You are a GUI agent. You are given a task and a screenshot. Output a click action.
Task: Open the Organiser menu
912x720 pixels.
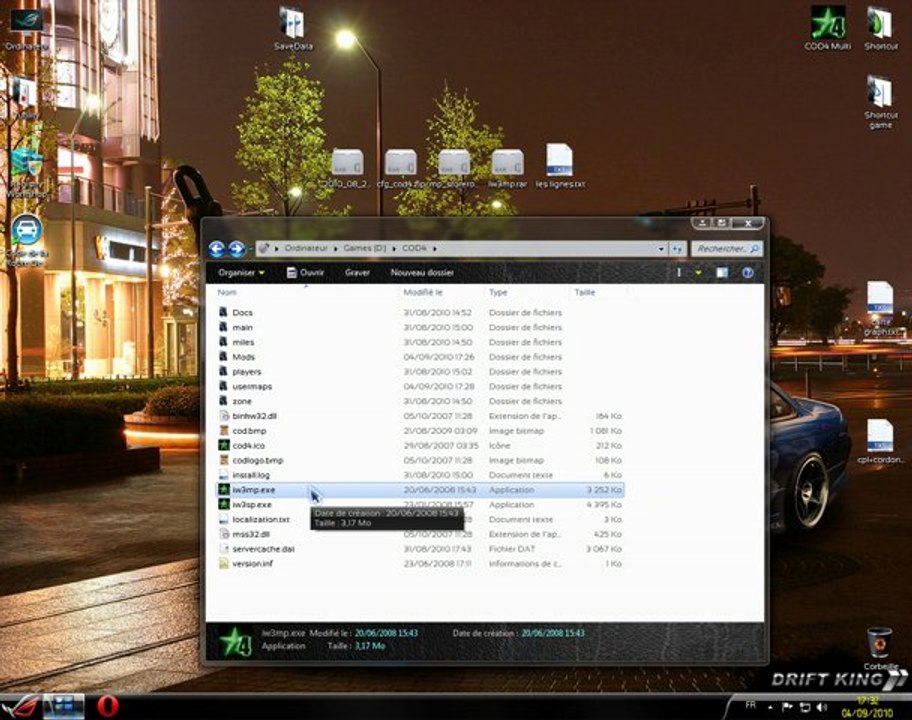tap(241, 273)
